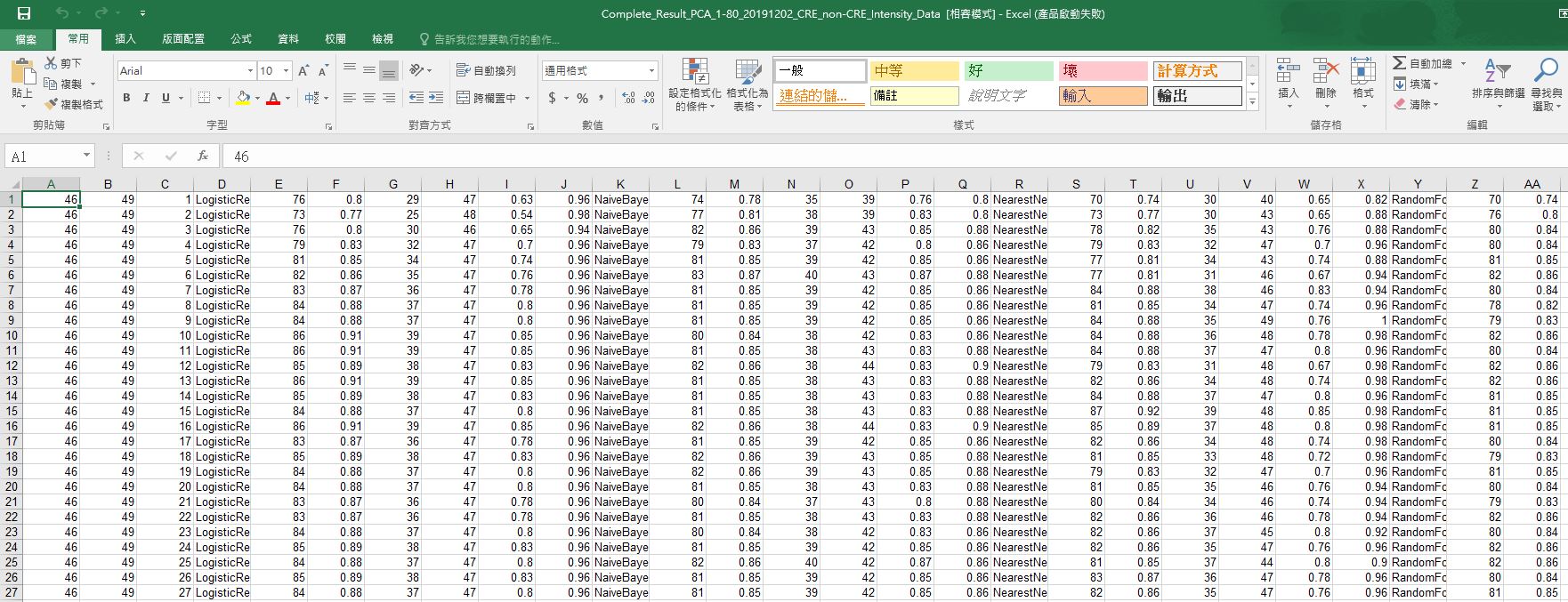Toggle Wrap Text (自動換列)
The height and width of the screenshot is (602, 1568).
(486, 70)
